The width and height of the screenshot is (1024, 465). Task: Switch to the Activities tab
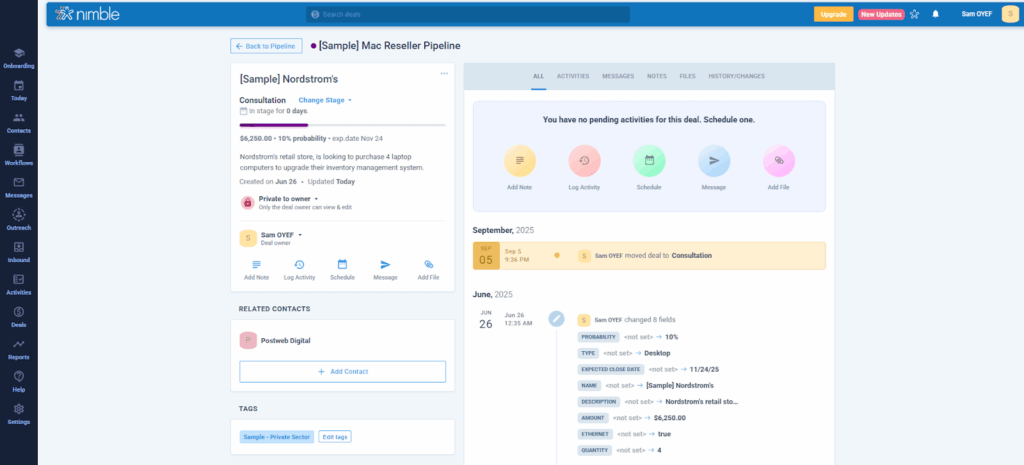[572, 76]
